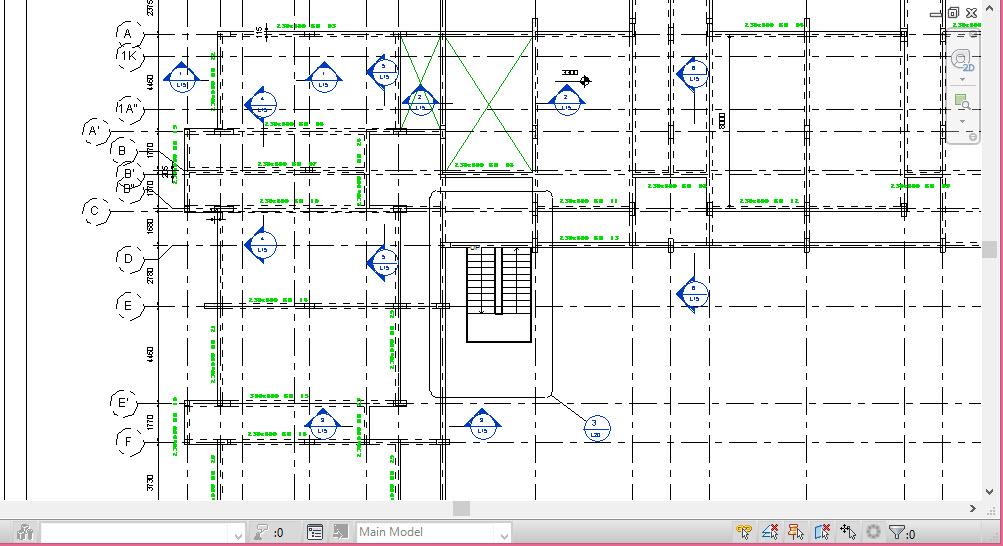Click the 1630 dimension text
Image resolution: width=1003 pixels, height=546 pixels.
coord(150,226)
